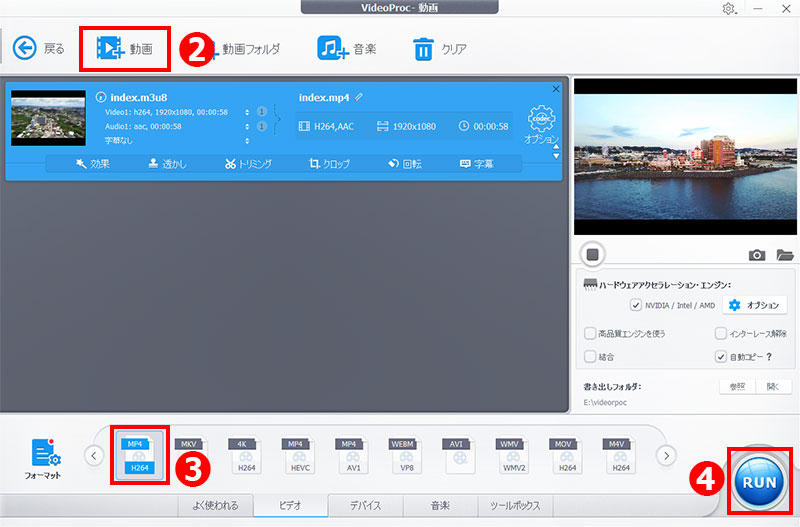Rename output index.mp4 with pencil icon
Viewport: 800px width, 527px height.
tap(359, 97)
